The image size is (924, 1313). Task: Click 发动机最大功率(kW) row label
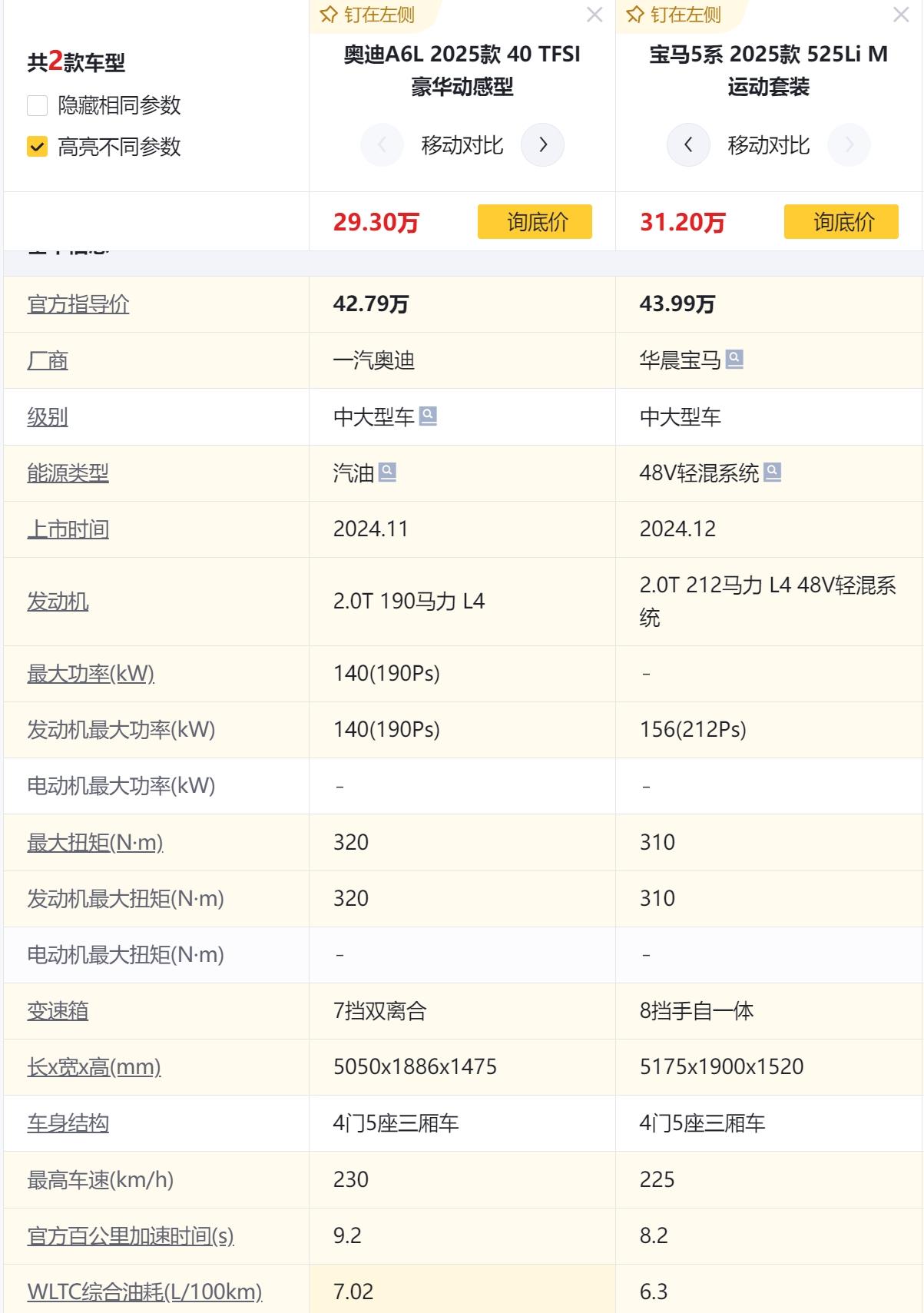coord(121,730)
